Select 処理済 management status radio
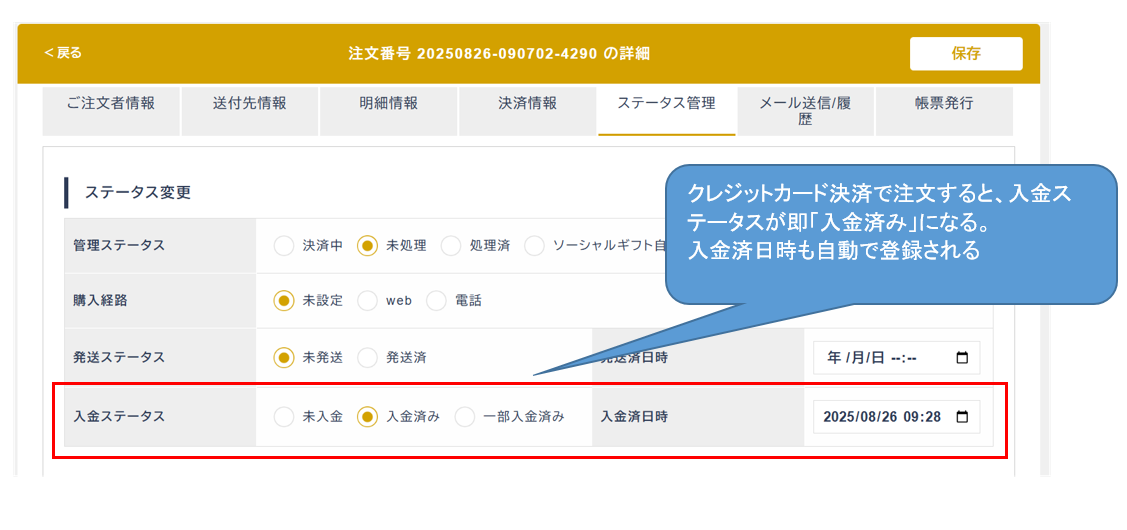Viewport: 1127px width, 530px height. [451, 246]
